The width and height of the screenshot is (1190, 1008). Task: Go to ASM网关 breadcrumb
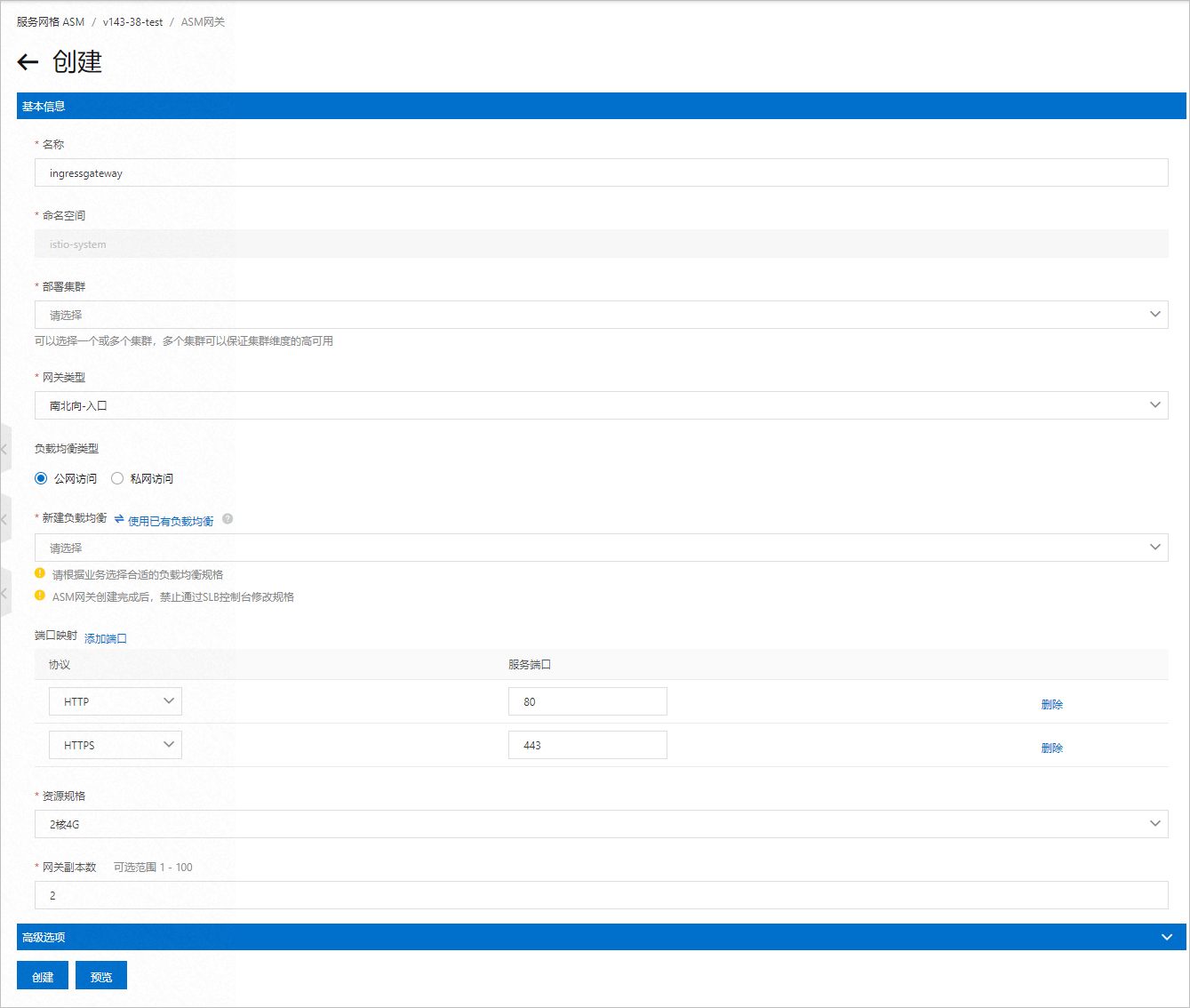(x=203, y=22)
